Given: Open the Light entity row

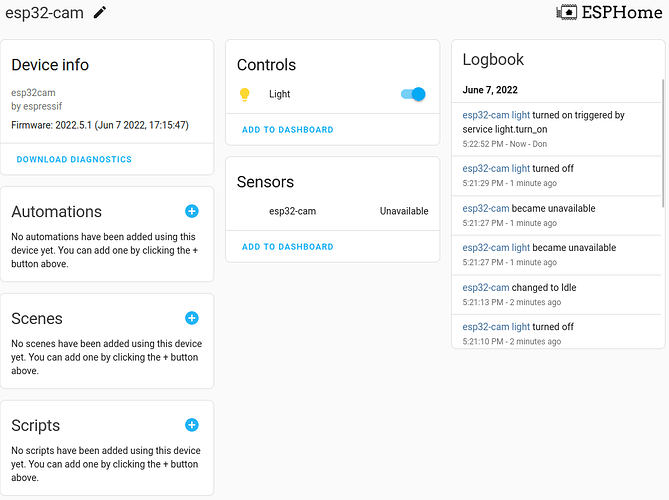Looking at the screenshot, I should (332, 94).
